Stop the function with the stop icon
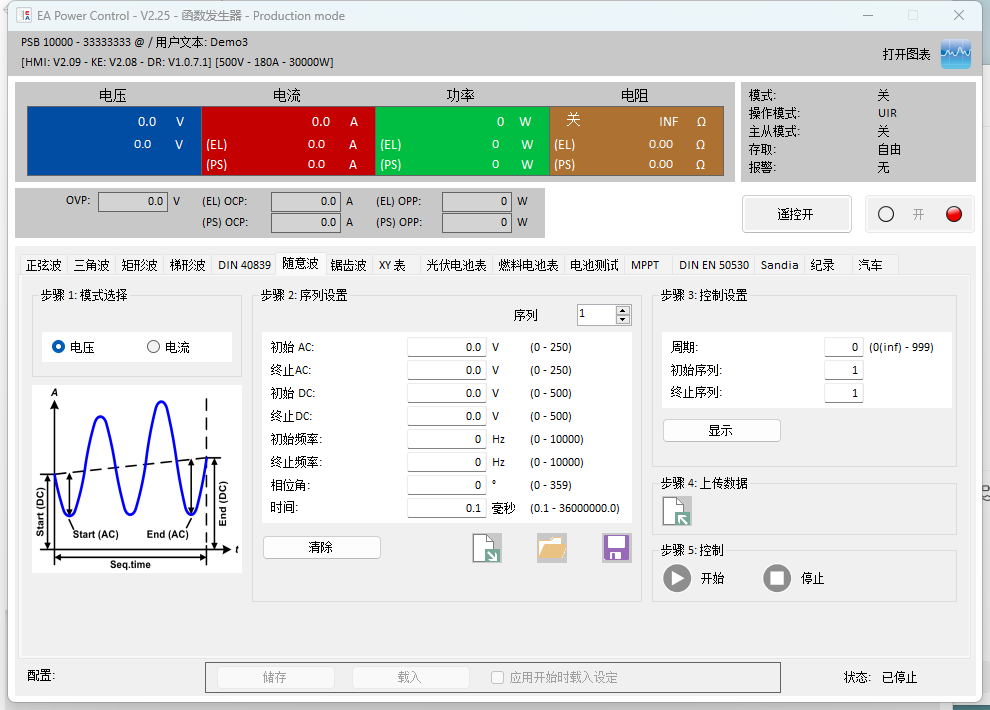Viewport: 990px width, 710px height. 777,578
